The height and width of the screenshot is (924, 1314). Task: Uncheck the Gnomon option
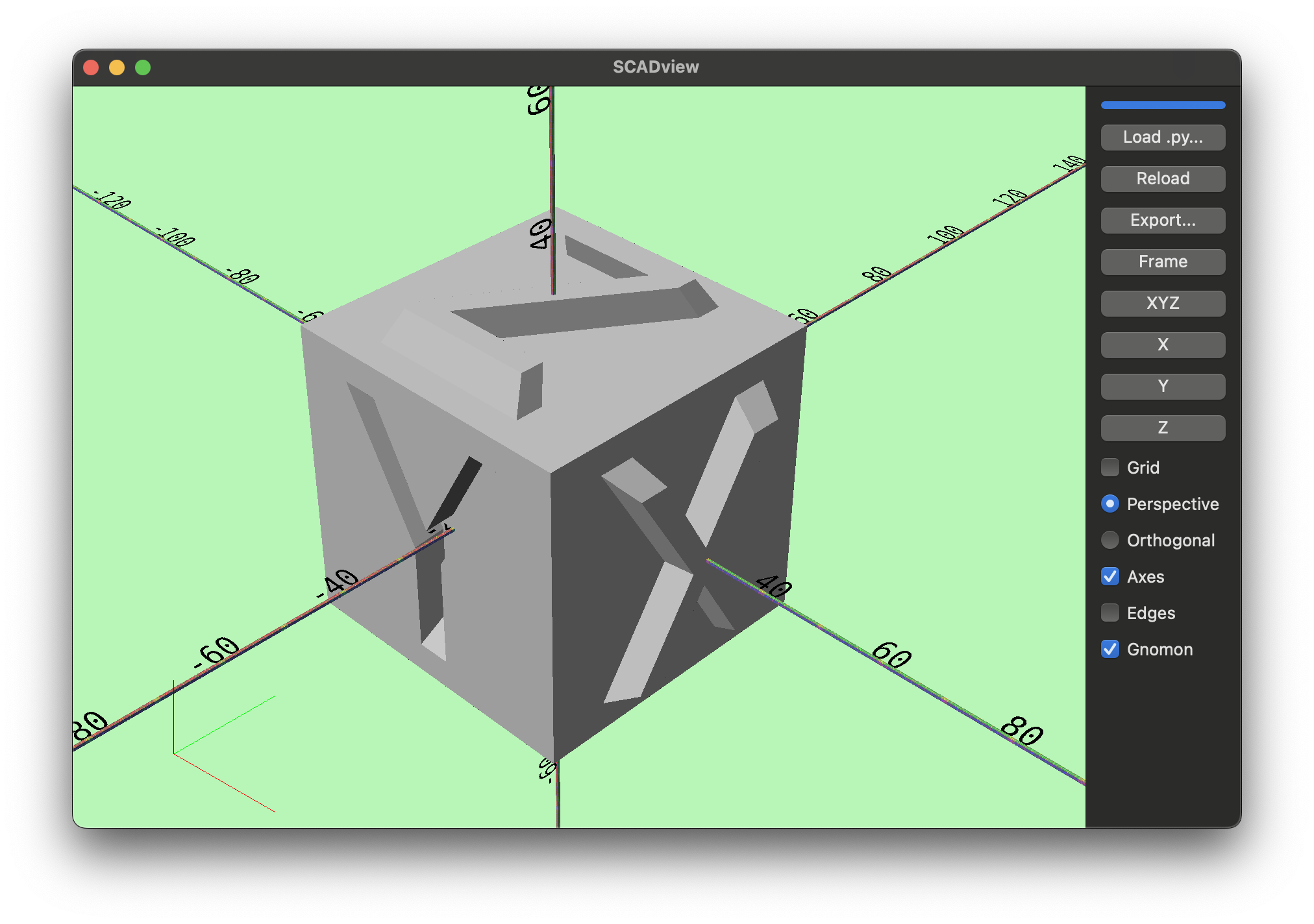[x=1109, y=649]
